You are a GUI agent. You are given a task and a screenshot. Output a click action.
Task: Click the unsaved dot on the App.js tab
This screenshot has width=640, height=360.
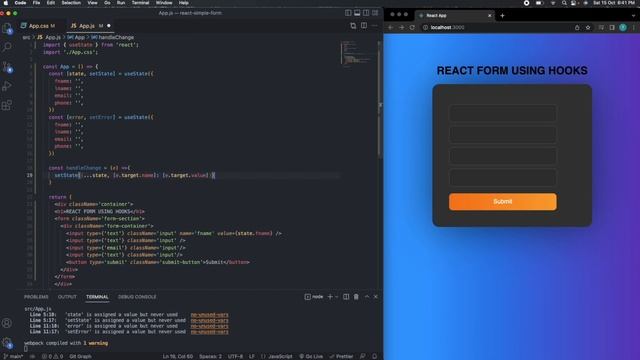click(x=109, y=26)
